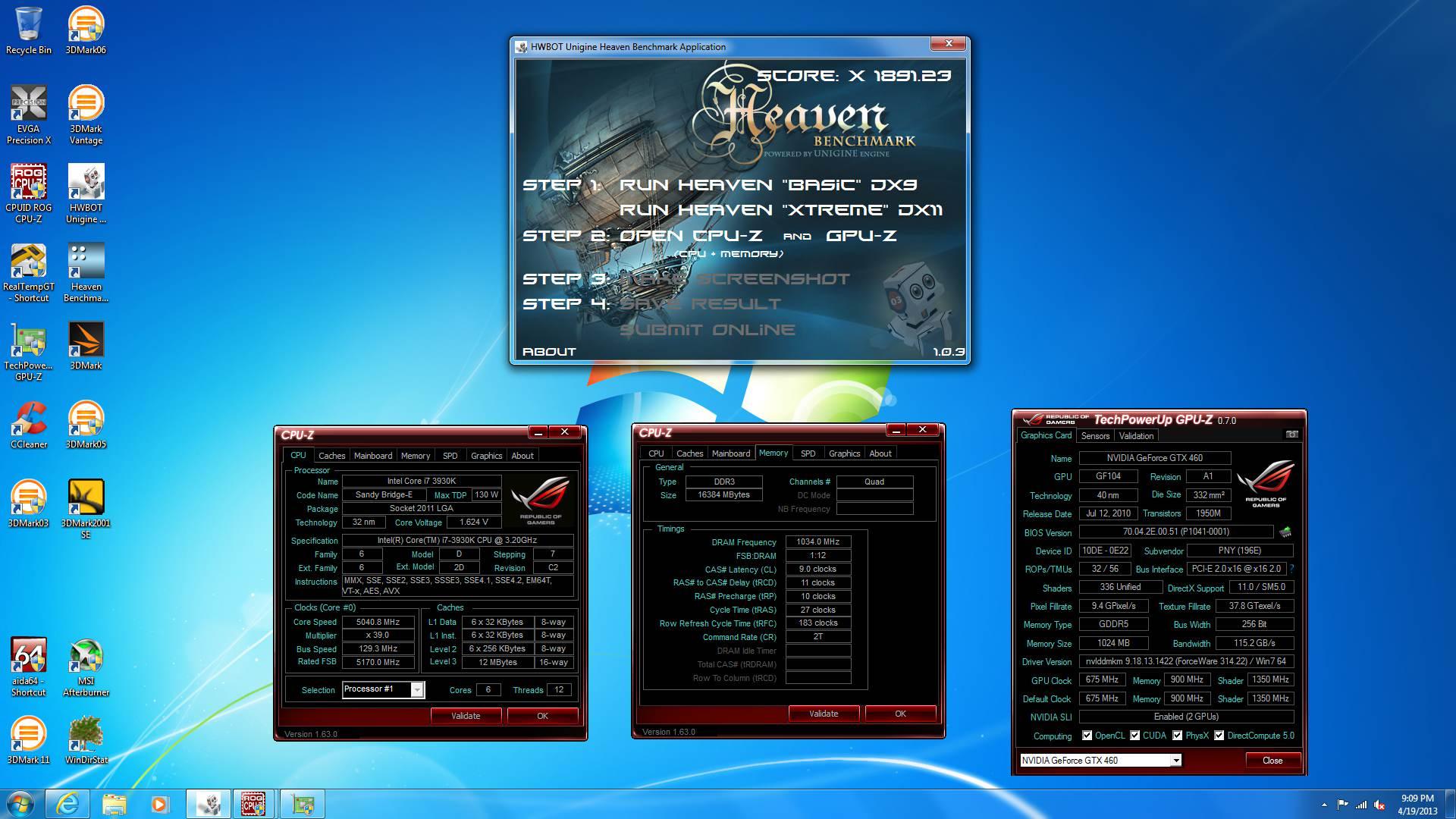Select the EVGA Precision X desktop icon
Screen dimensions: 1456x819
click(x=29, y=115)
